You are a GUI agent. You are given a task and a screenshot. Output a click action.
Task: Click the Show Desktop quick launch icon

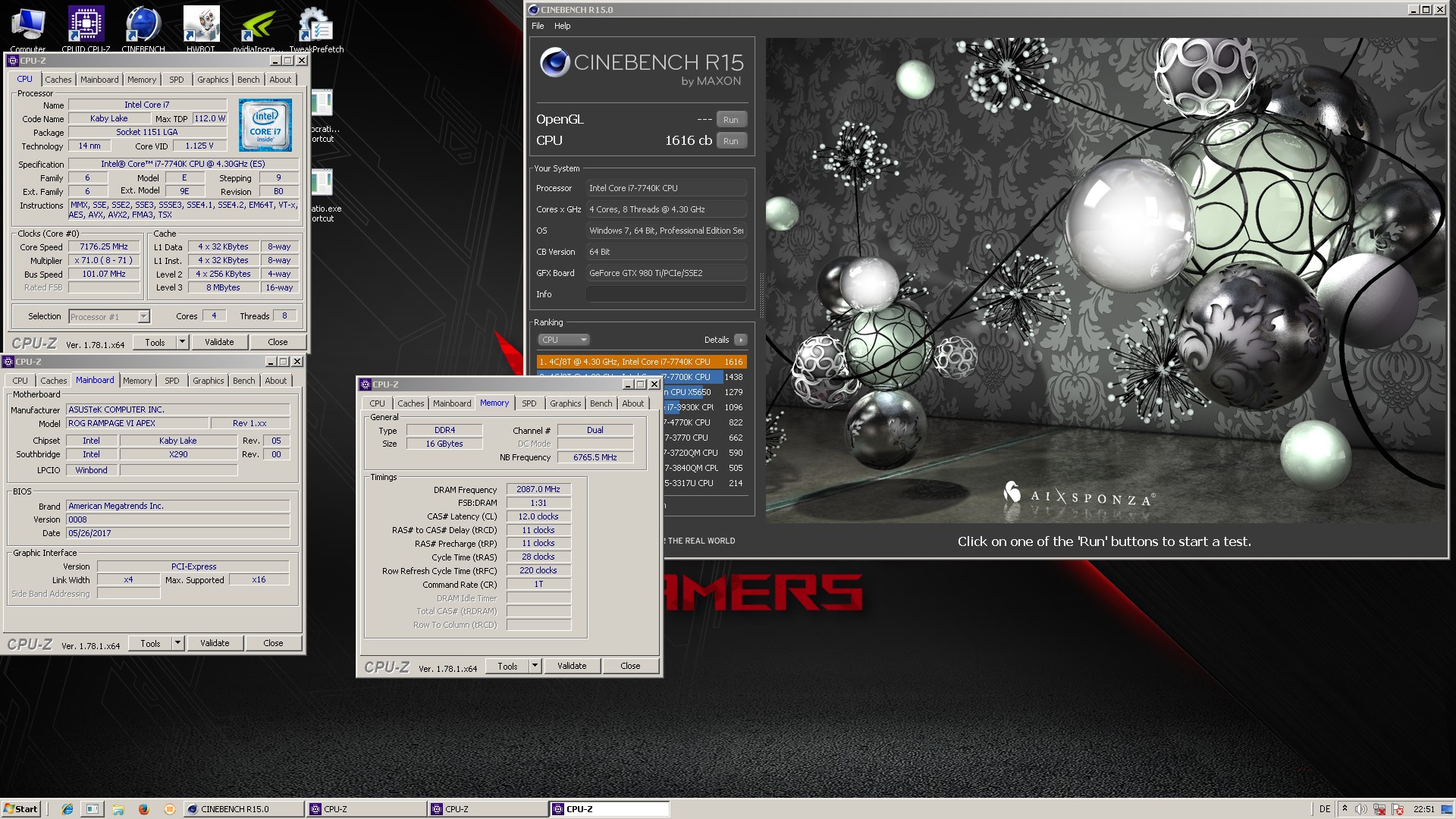tap(92, 809)
